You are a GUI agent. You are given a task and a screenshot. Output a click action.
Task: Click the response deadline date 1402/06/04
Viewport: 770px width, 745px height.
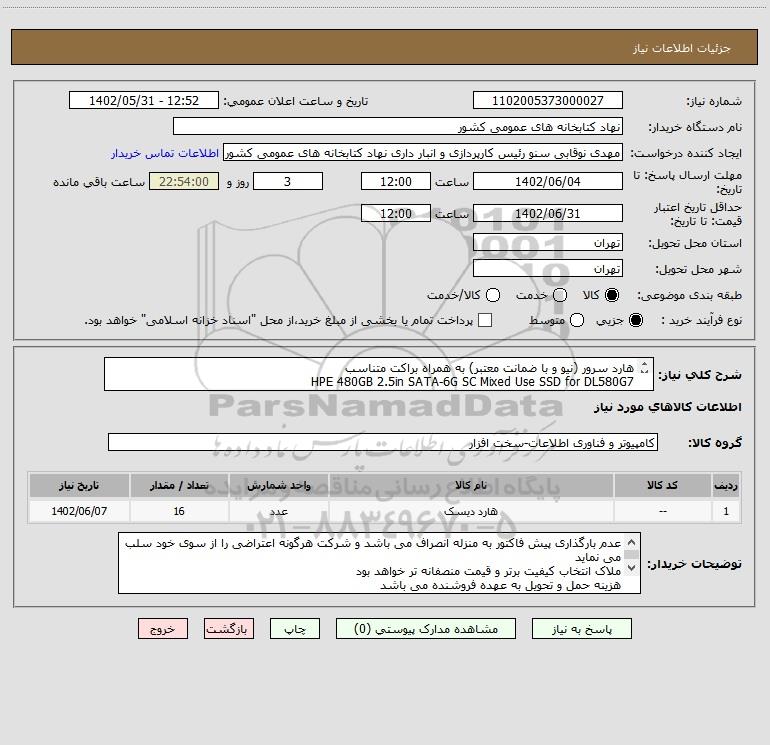click(x=548, y=182)
